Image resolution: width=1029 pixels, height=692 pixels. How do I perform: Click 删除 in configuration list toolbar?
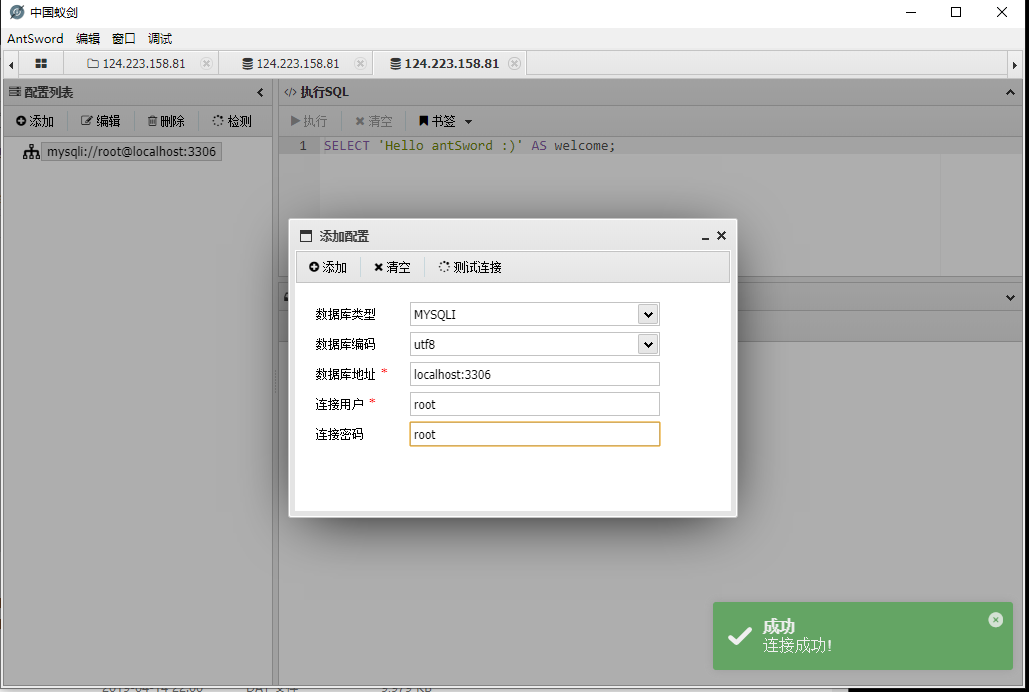point(166,121)
